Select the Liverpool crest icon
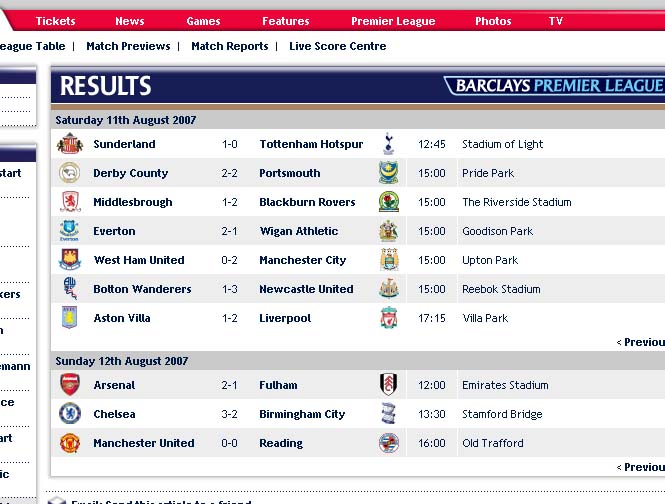The width and height of the screenshot is (665, 504). pyautogui.click(x=388, y=318)
